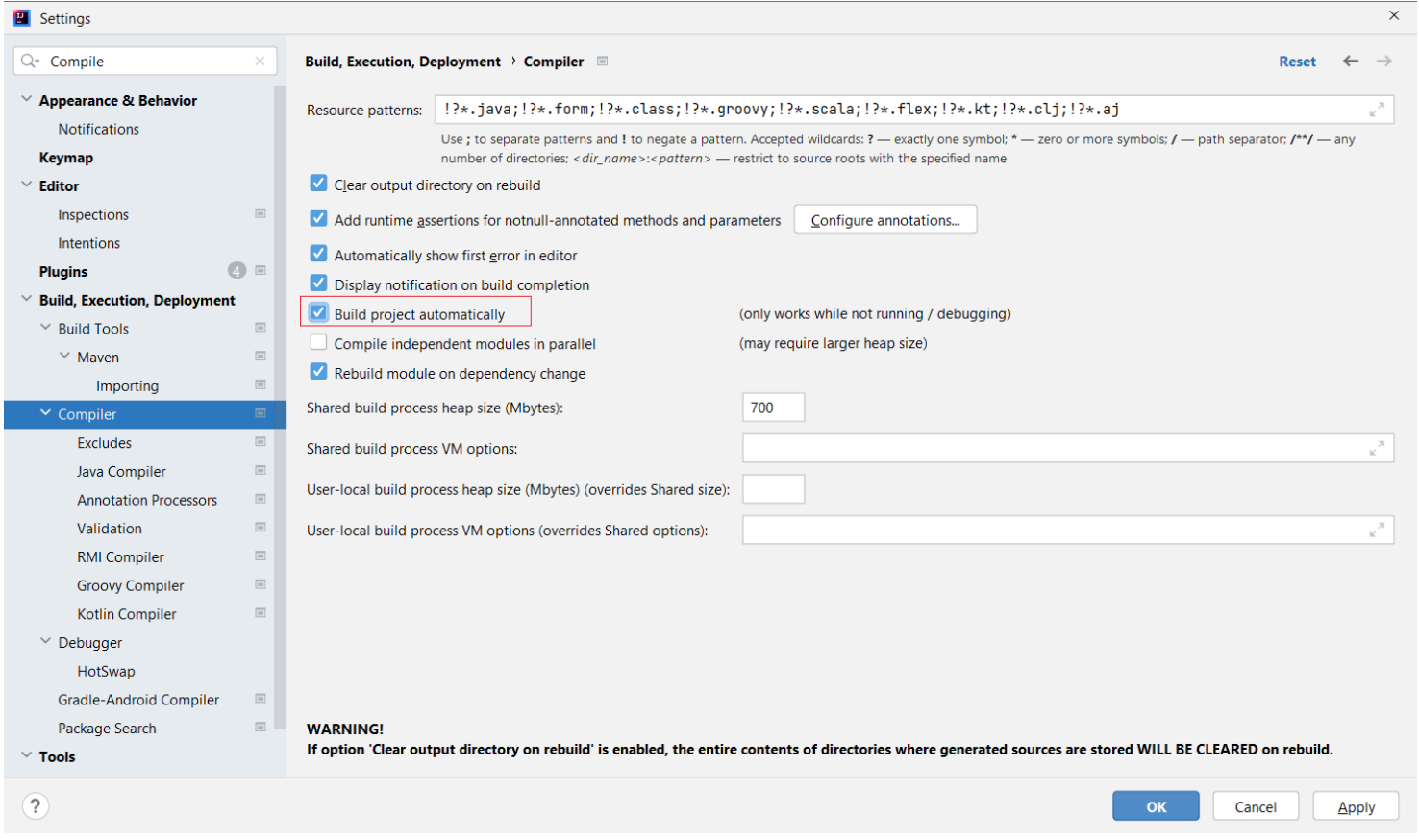This screenshot has width=1419, height=840.
Task: Toggle Clear output directory on rebuild
Action: 318,184
